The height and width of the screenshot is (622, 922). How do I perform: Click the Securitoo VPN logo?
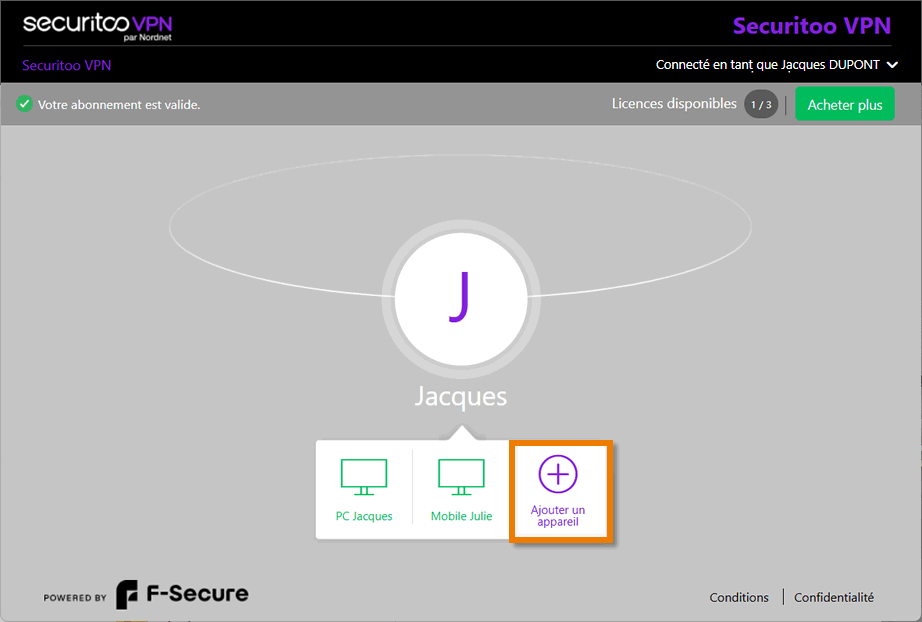click(98, 27)
